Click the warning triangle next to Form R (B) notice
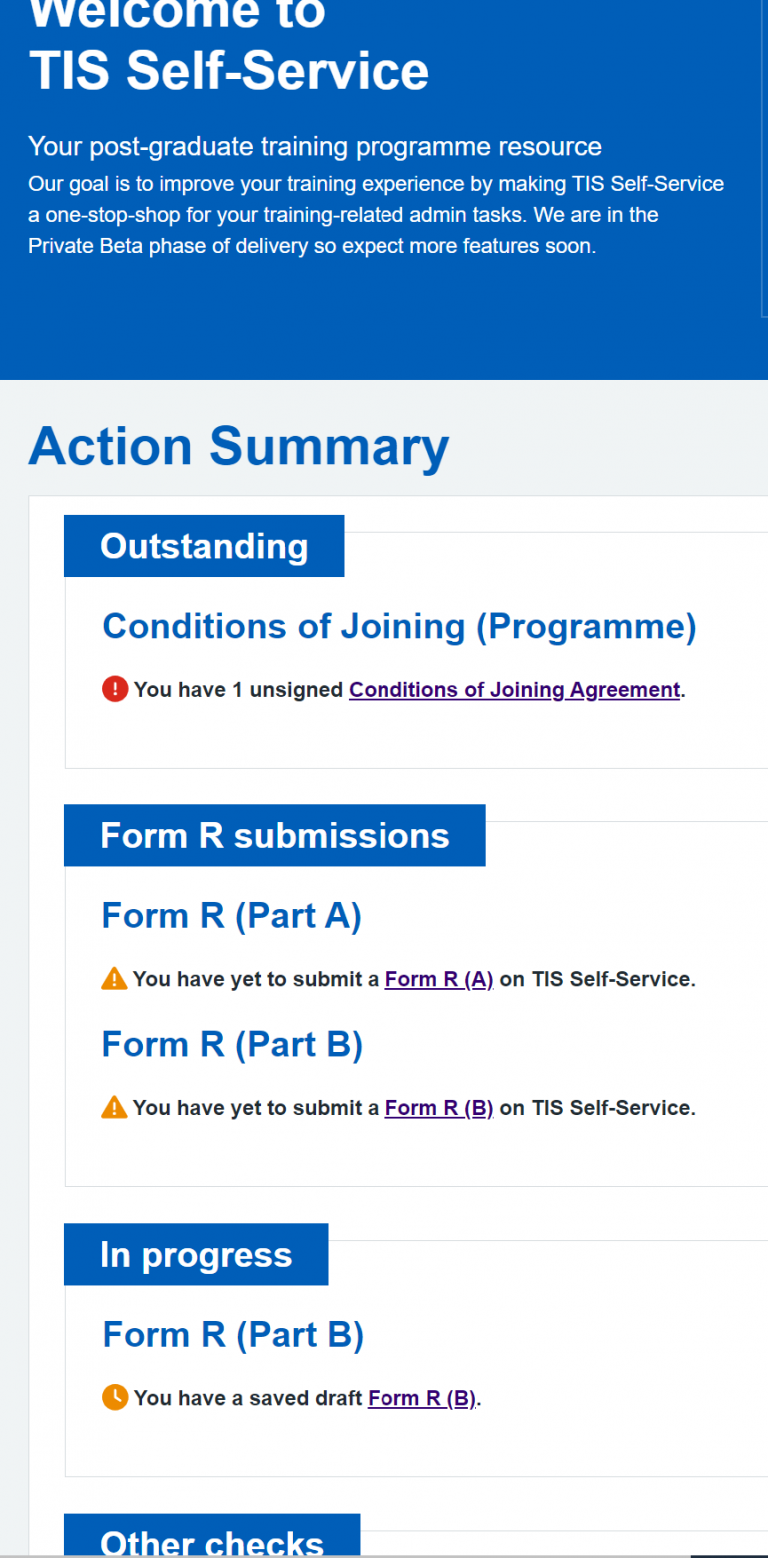This screenshot has width=768, height=1558. pos(113,1107)
